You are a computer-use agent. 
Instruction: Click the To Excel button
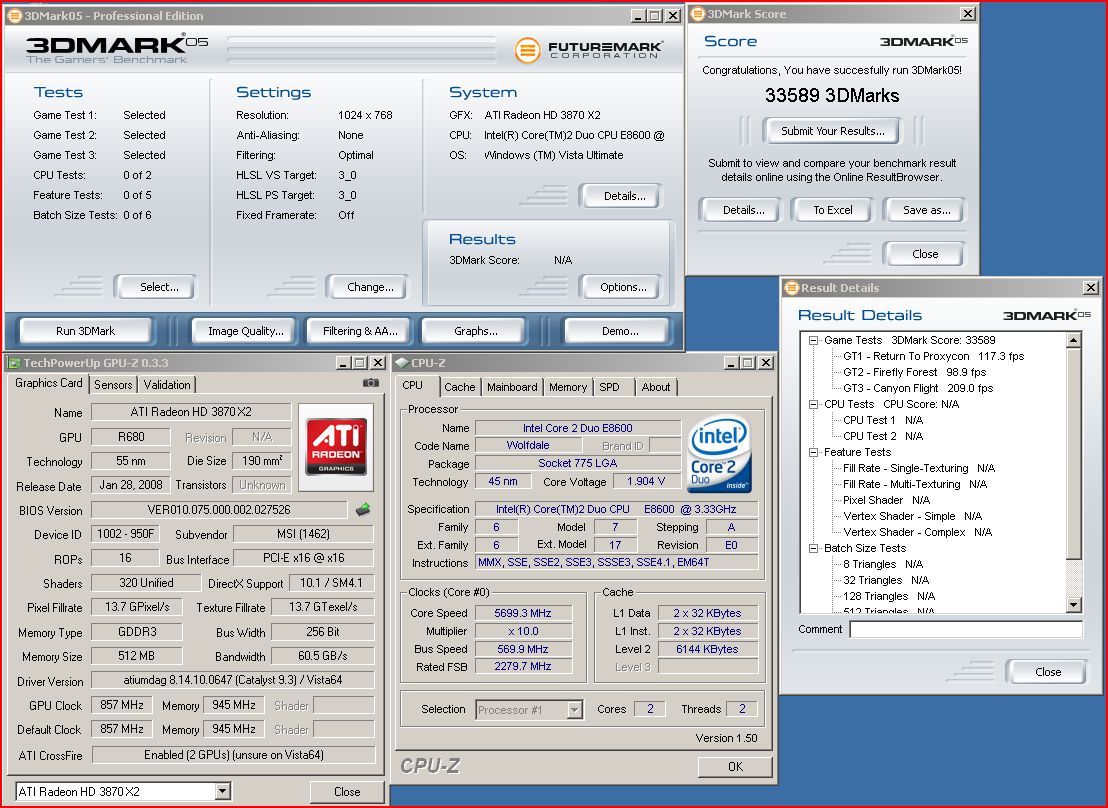point(832,210)
